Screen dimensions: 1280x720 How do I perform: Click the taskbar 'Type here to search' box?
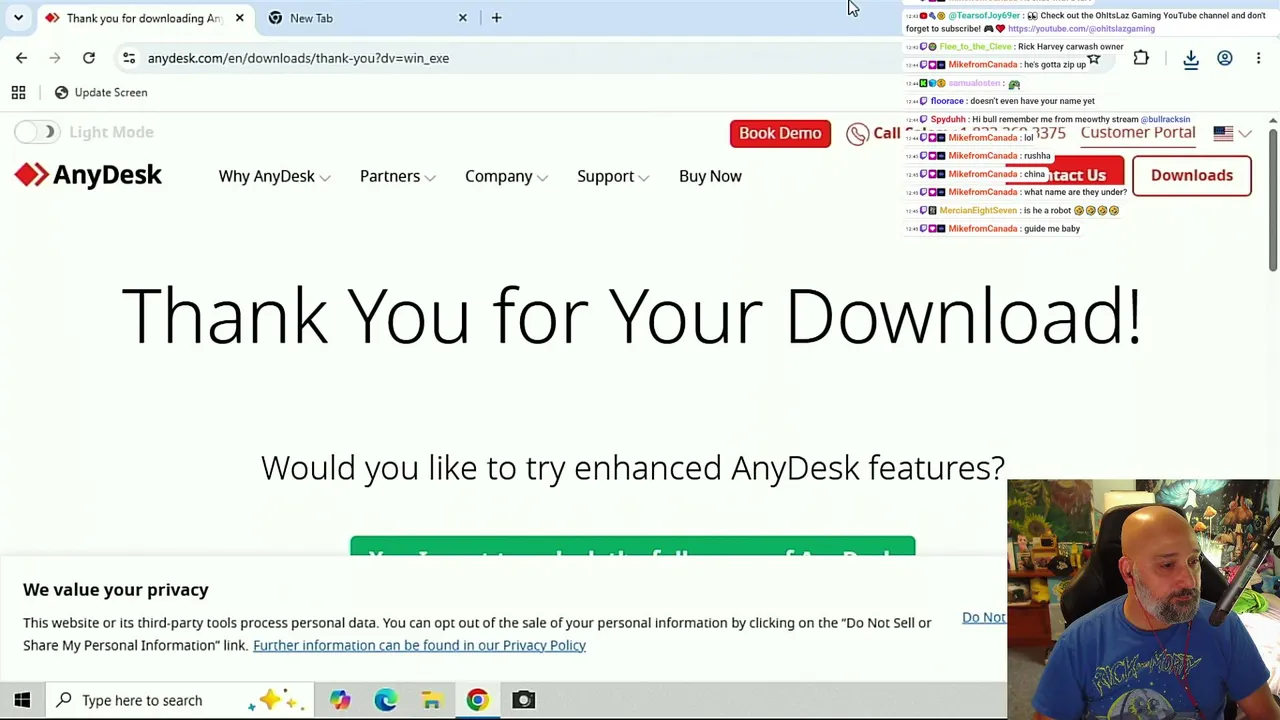[180, 700]
